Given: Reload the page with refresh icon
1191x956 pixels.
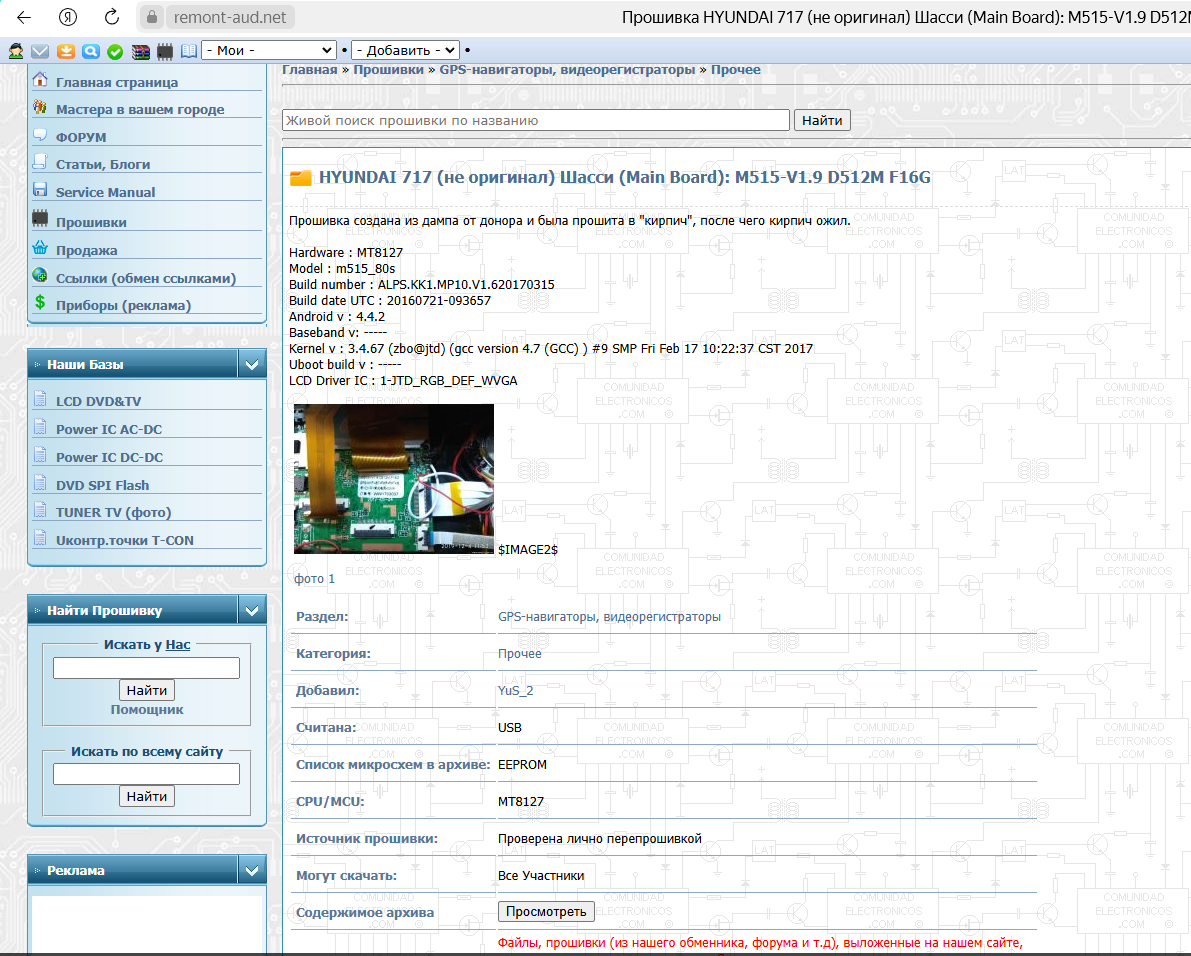Looking at the screenshot, I should 112,17.
